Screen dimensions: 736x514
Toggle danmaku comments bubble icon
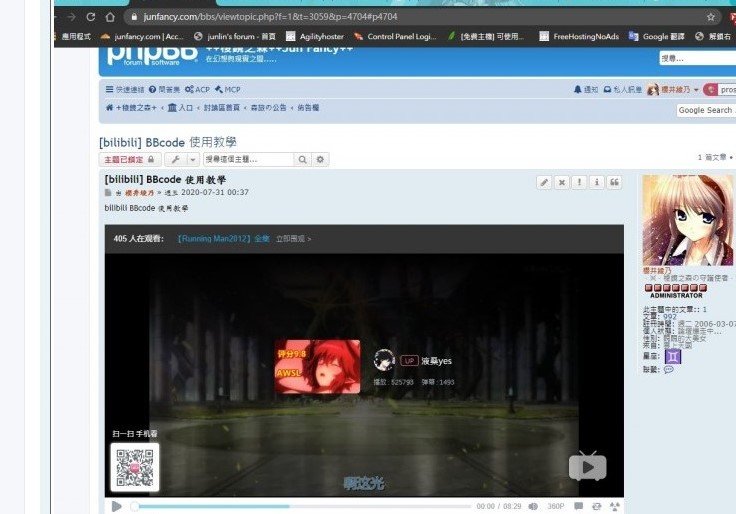pyautogui.click(x=579, y=506)
